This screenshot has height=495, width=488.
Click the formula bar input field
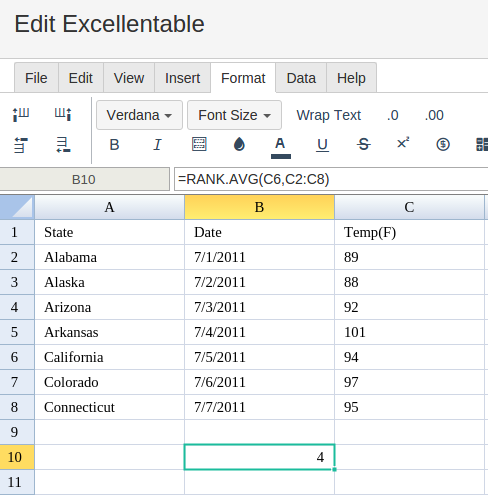click(331, 179)
